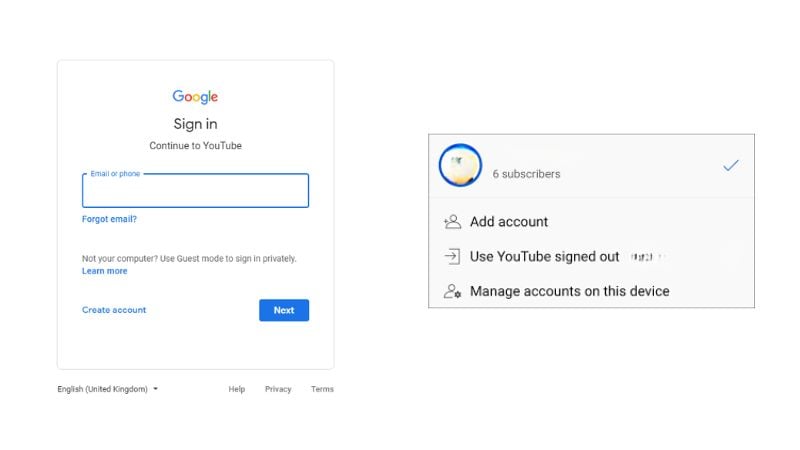This screenshot has width=800, height=450.
Task: Open the Terms link
Action: pos(322,389)
